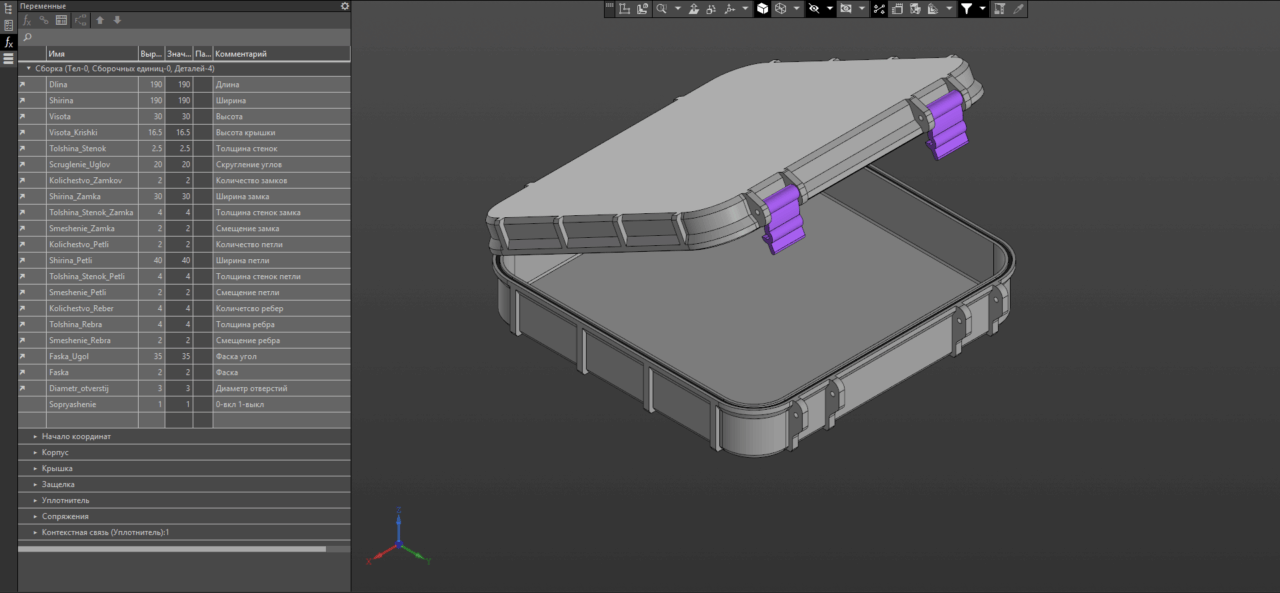Toggle external flag arrow for Diametr_otverstij
The height and width of the screenshot is (593, 1280).
pos(22,389)
